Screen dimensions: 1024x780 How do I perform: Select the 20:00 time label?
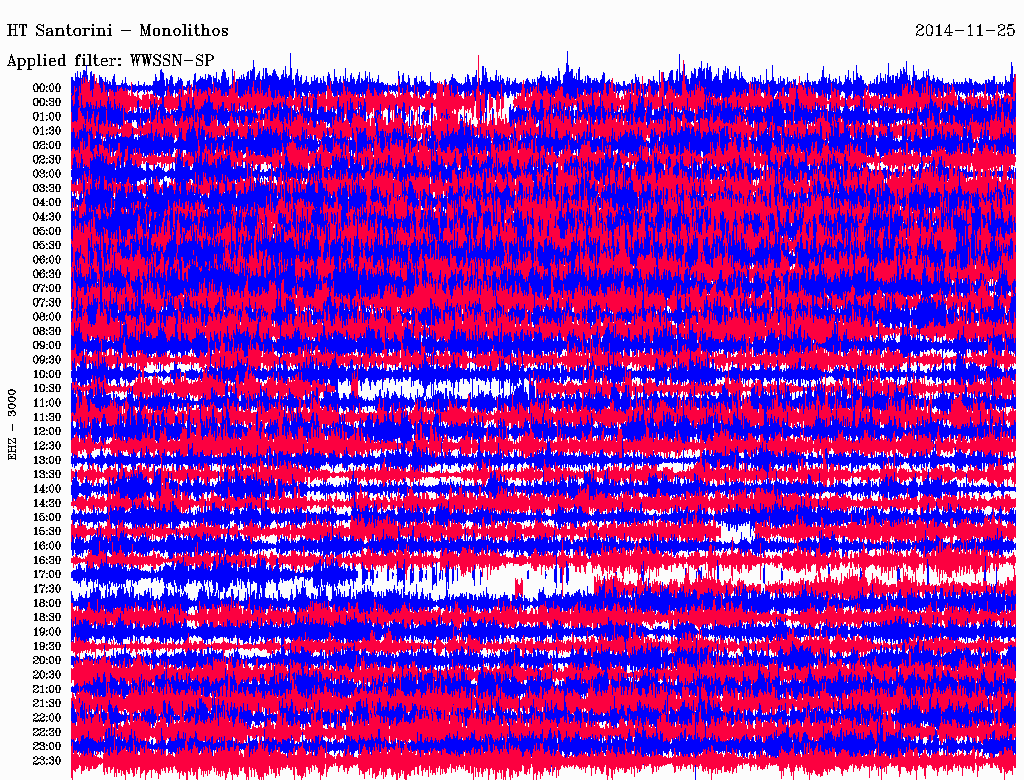tap(47, 660)
